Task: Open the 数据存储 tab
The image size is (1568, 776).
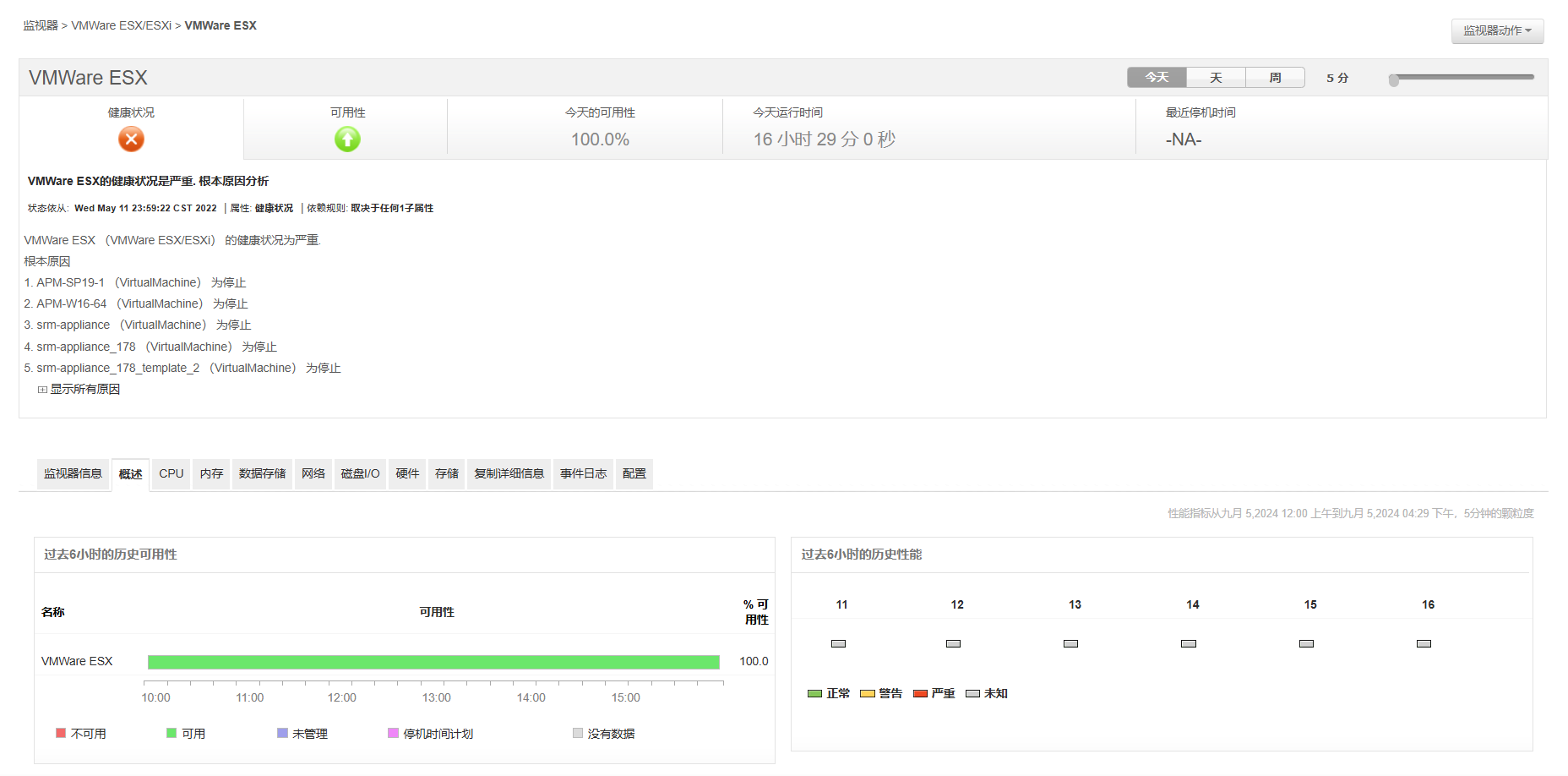Action: (262, 473)
